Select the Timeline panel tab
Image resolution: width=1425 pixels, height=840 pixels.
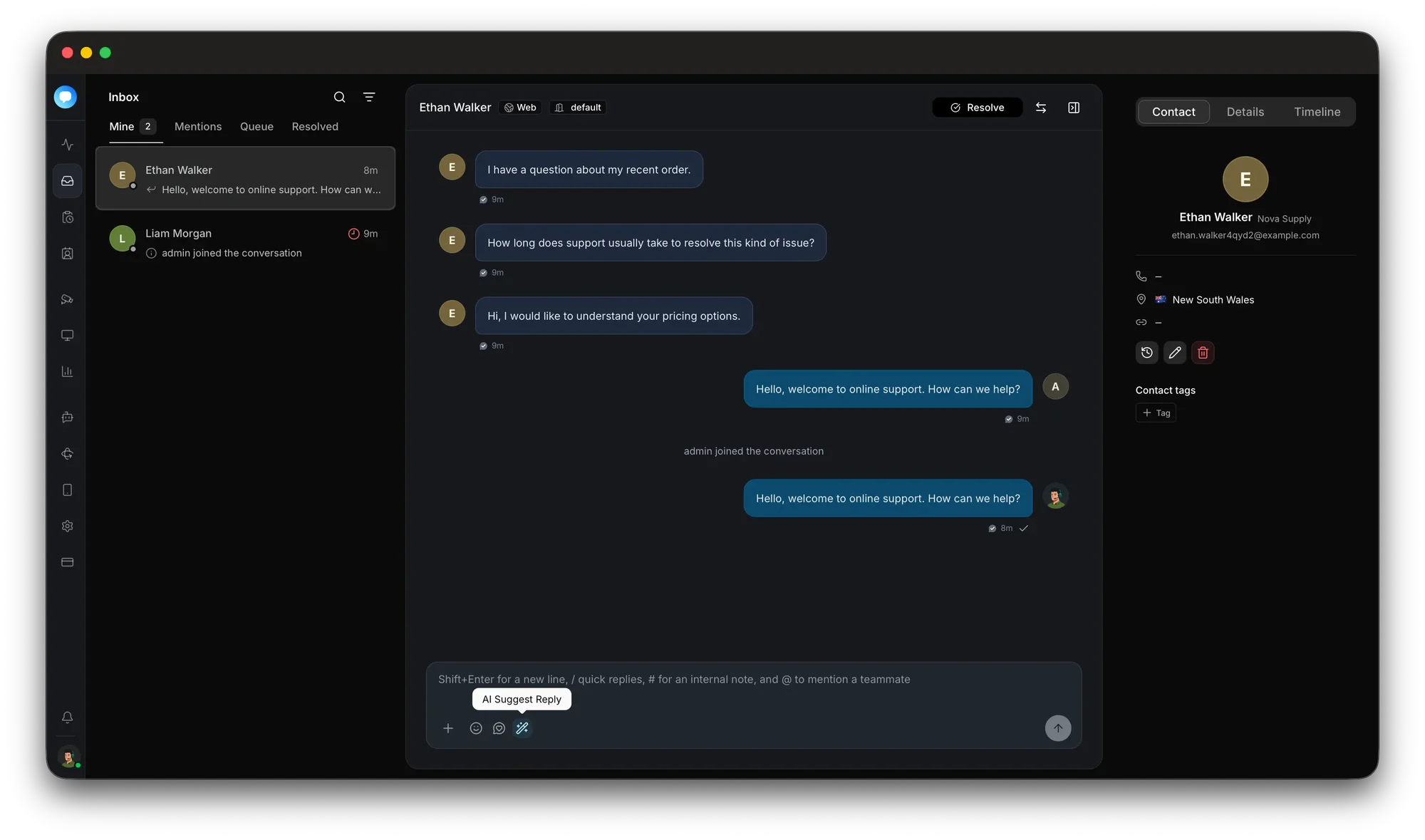pos(1317,112)
